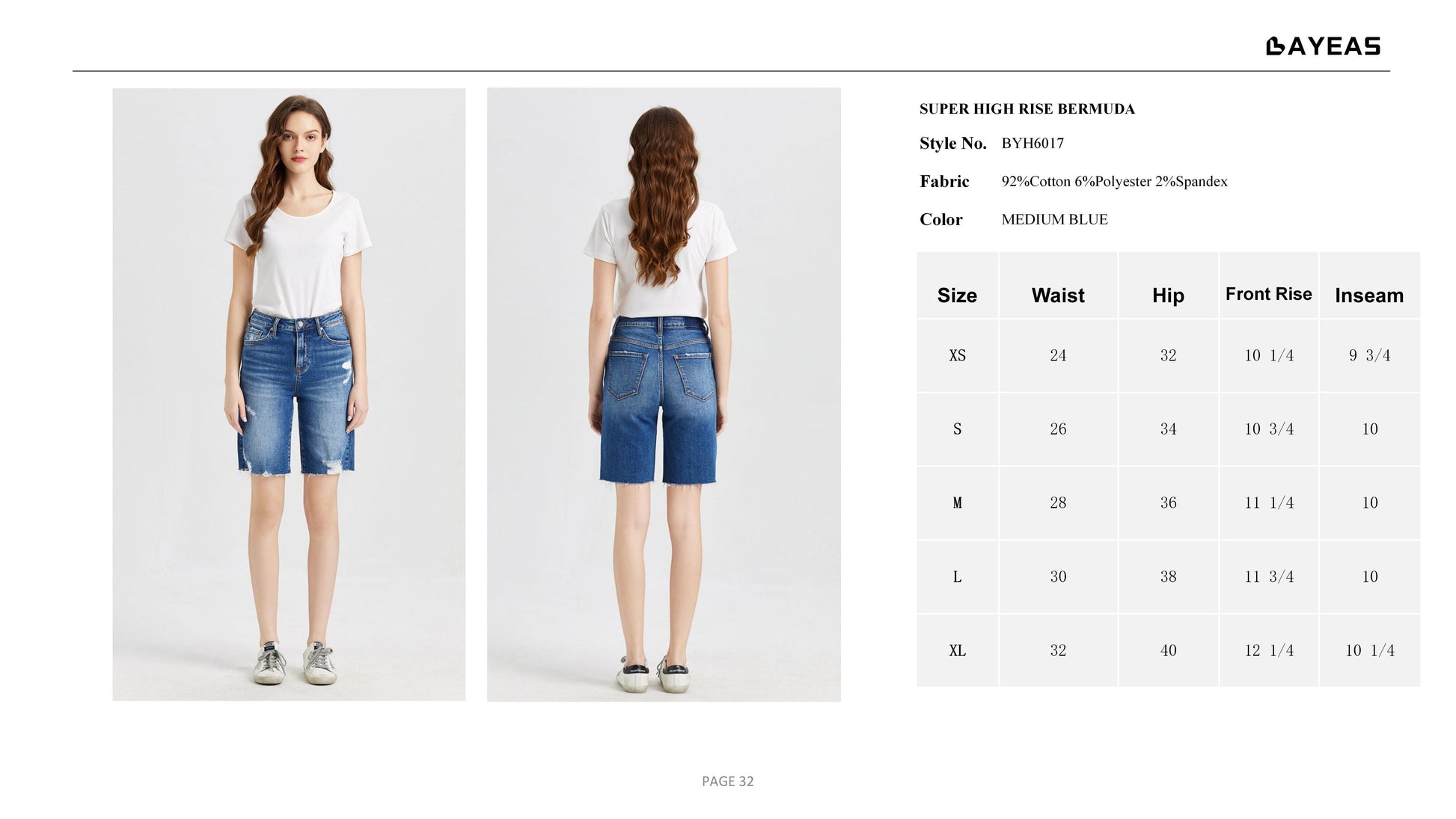Viewport: 1456px width, 819px height.
Task: Click waist value 24 in XS row
Action: click(x=1058, y=355)
